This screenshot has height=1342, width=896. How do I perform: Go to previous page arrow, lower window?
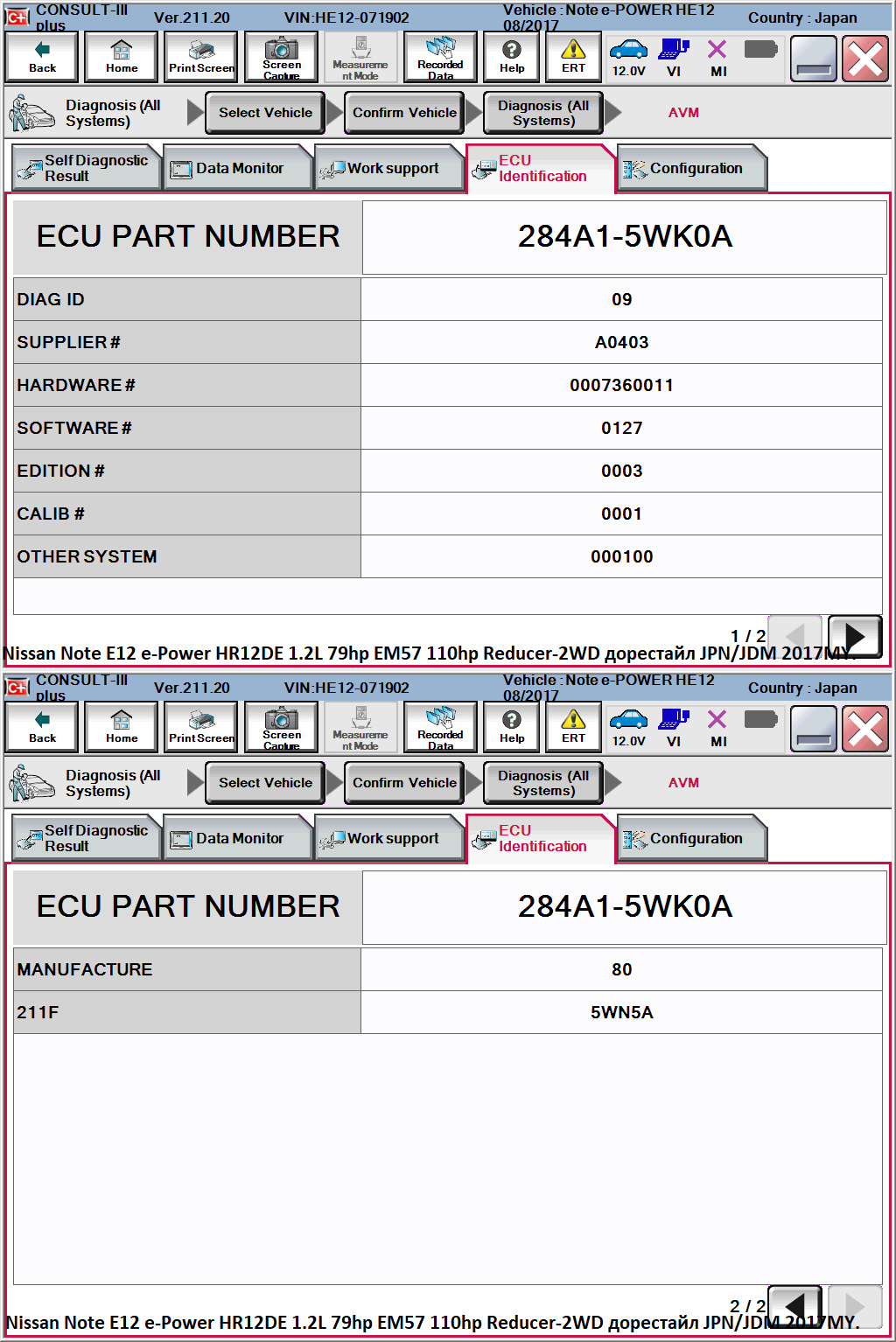click(x=794, y=1306)
